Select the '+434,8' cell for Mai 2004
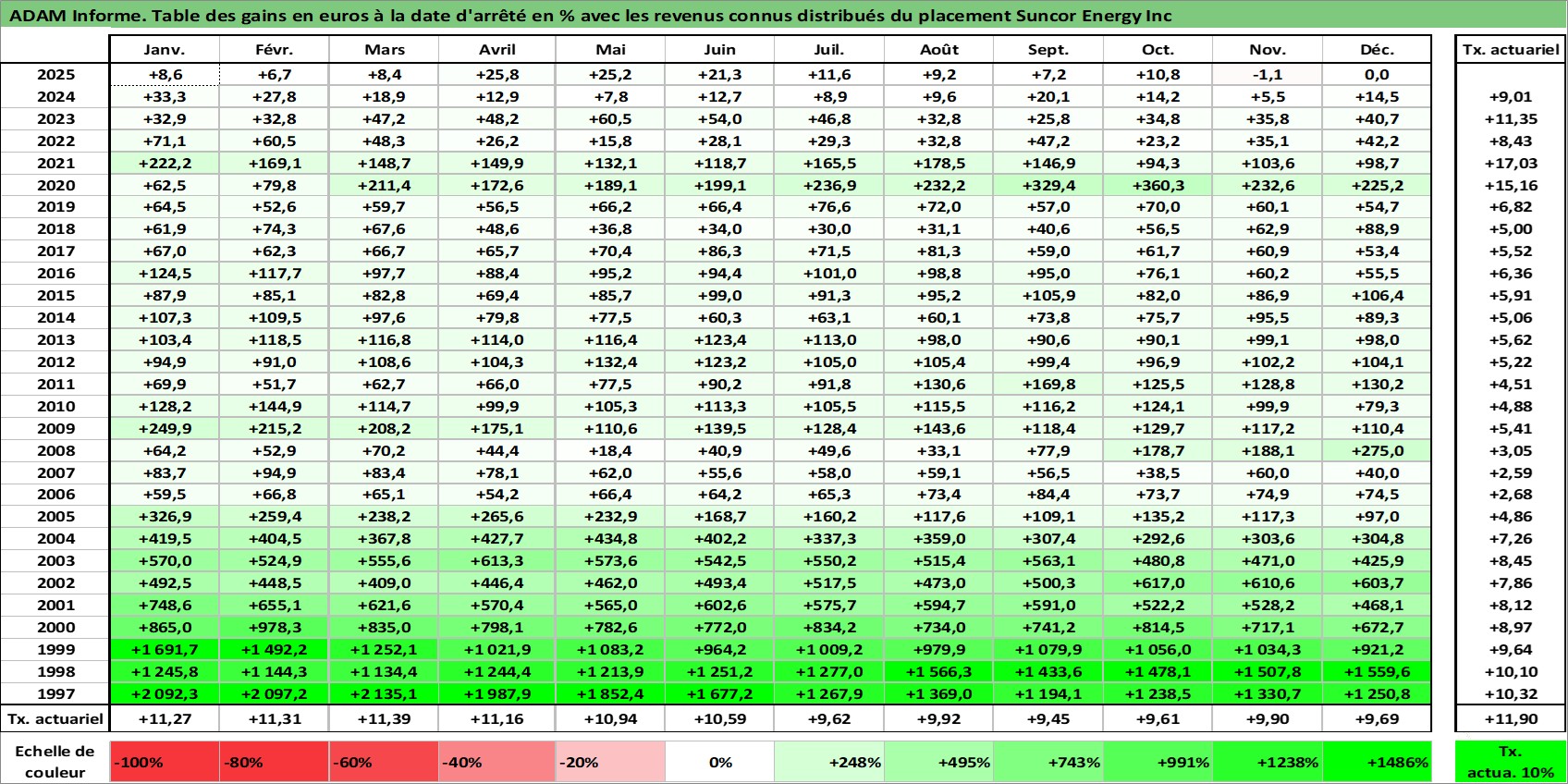1568x784 pixels. [610, 538]
